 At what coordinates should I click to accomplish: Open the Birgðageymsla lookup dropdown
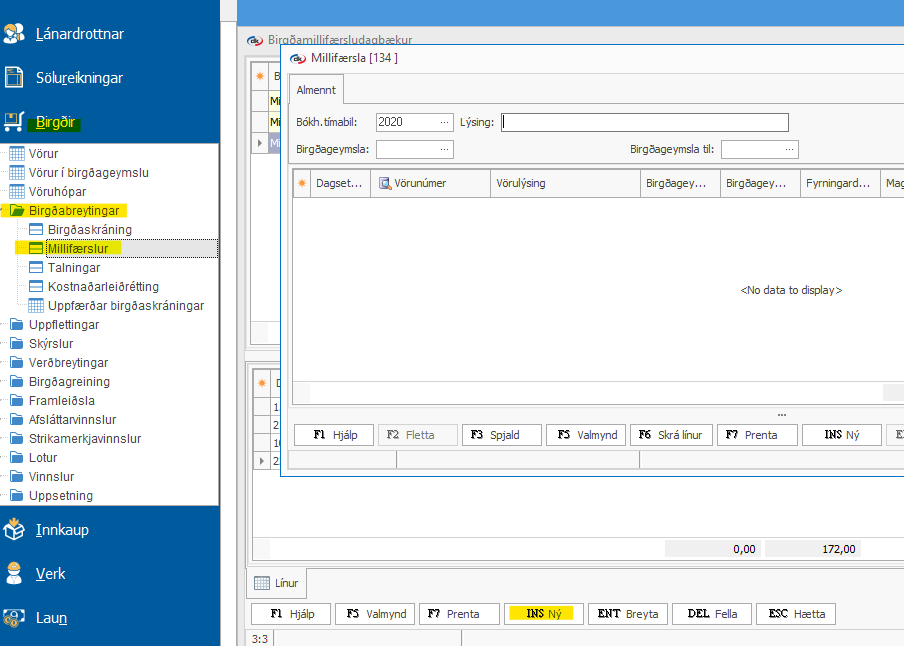click(x=444, y=149)
